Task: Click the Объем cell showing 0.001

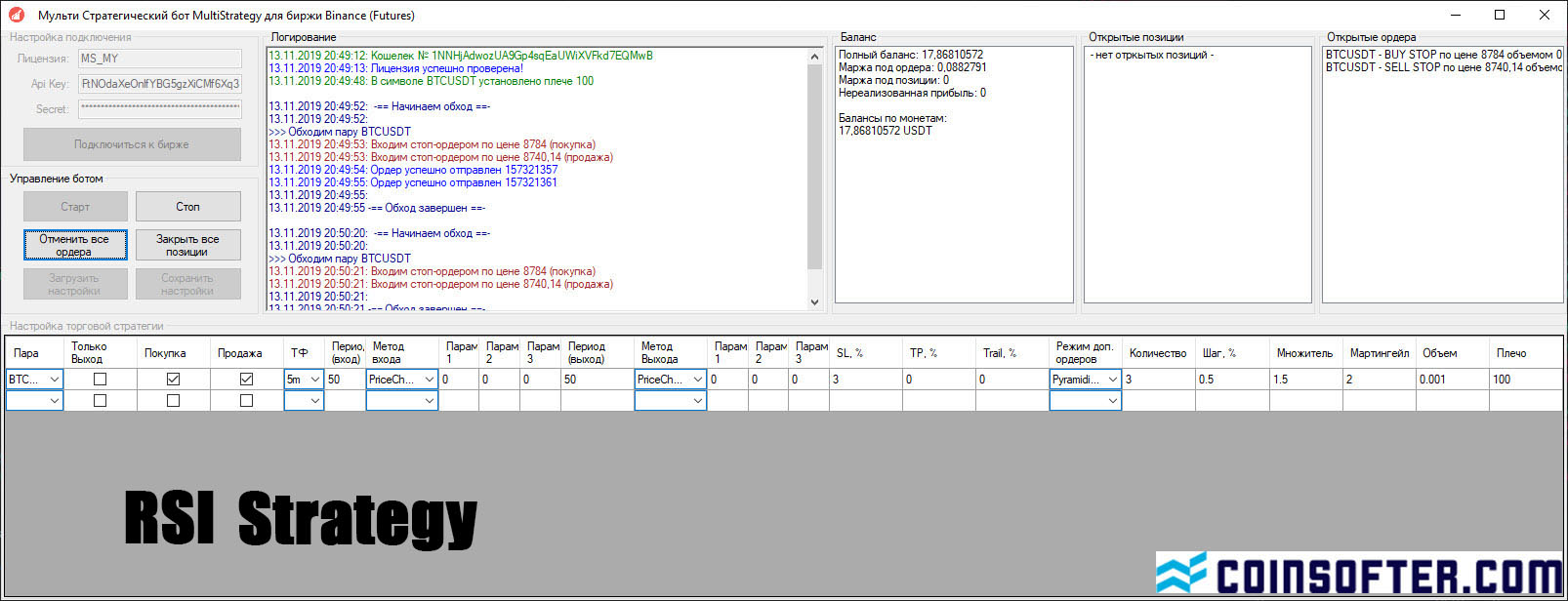Action: click(x=1453, y=380)
